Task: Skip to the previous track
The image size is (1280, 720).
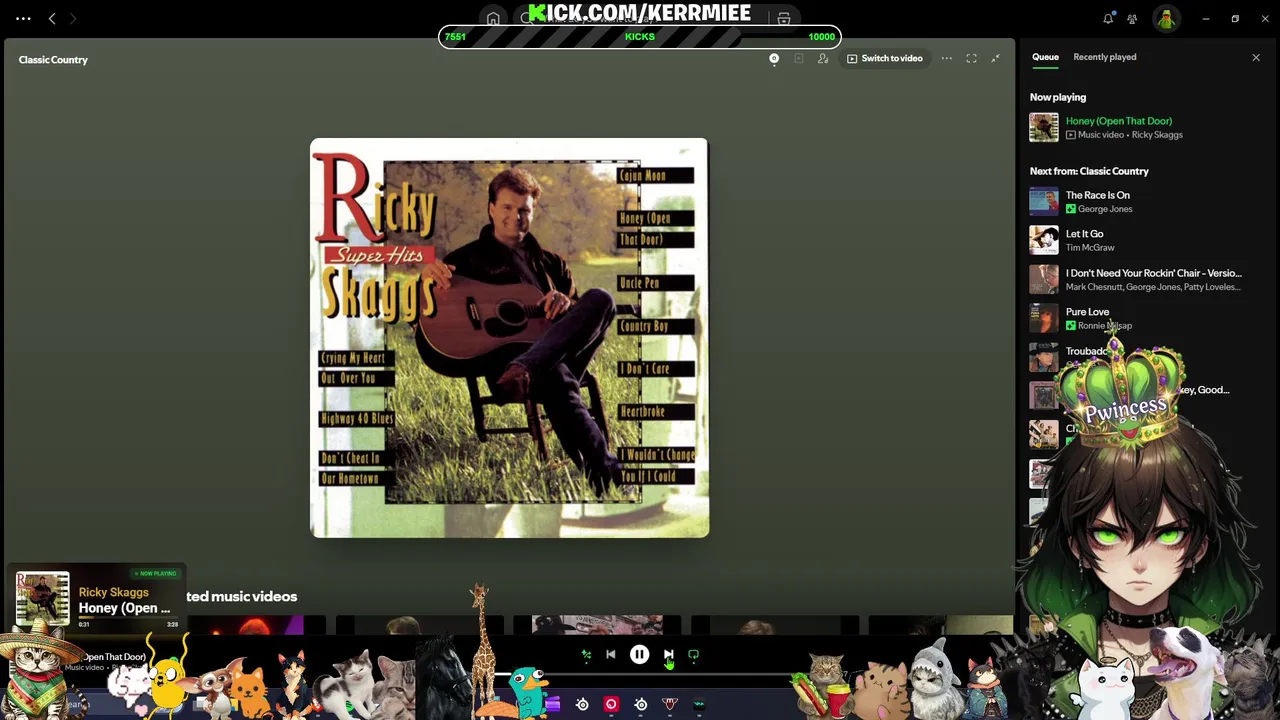Action: coord(611,655)
